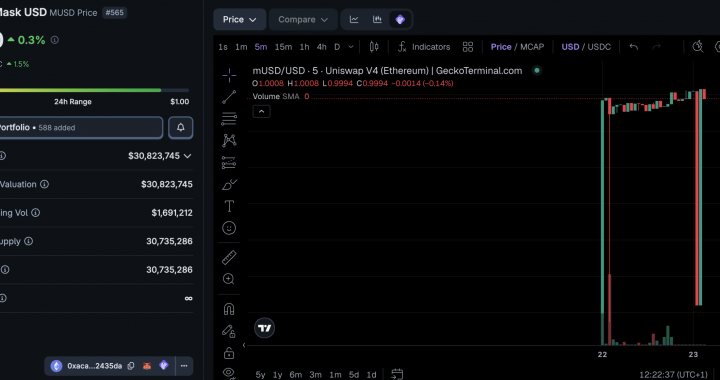Click the price alert bell icon

coord(180,128)
